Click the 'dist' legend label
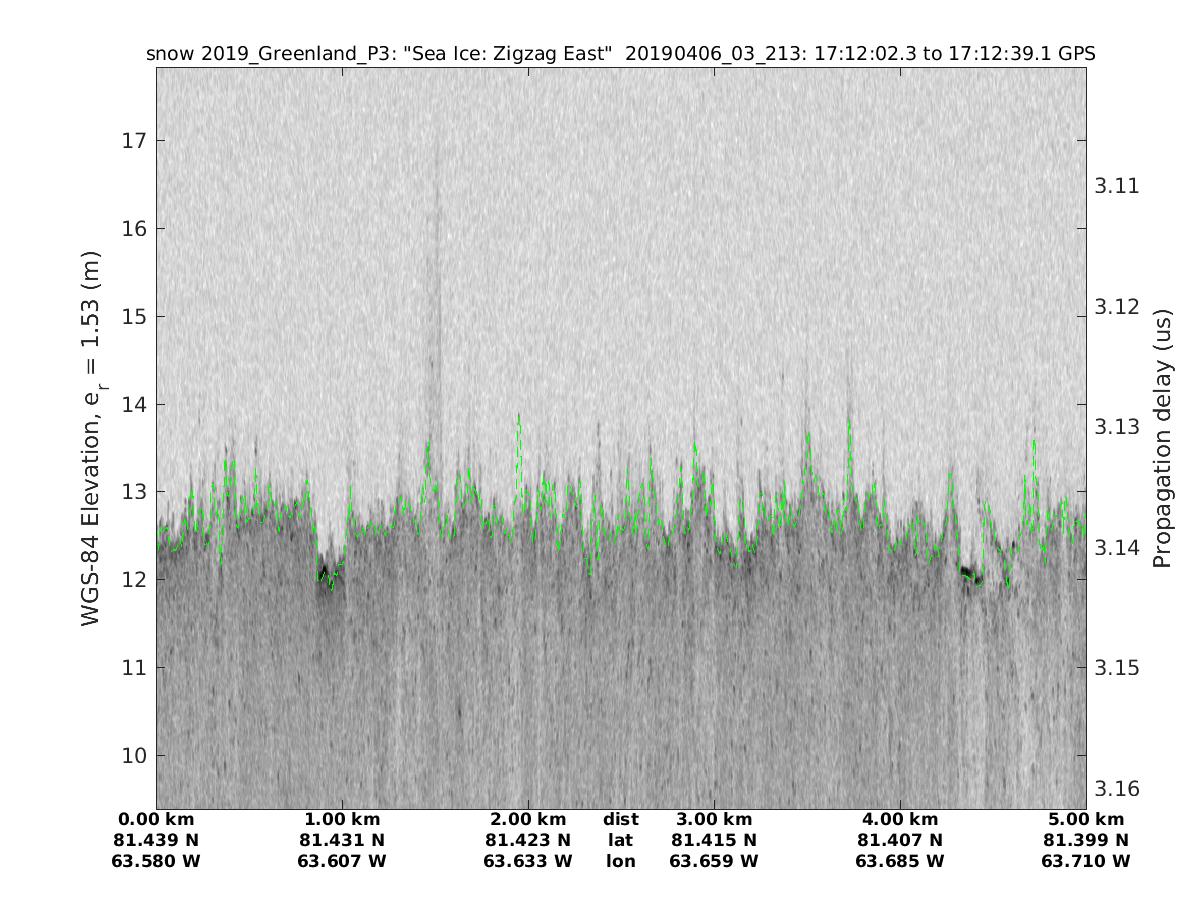Screen dimensions: 1200x900 (620, 820)
